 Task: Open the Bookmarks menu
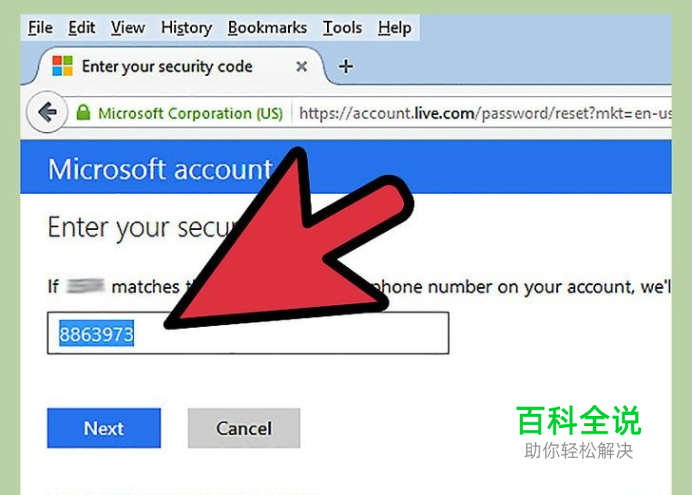(x=267, y=28)
